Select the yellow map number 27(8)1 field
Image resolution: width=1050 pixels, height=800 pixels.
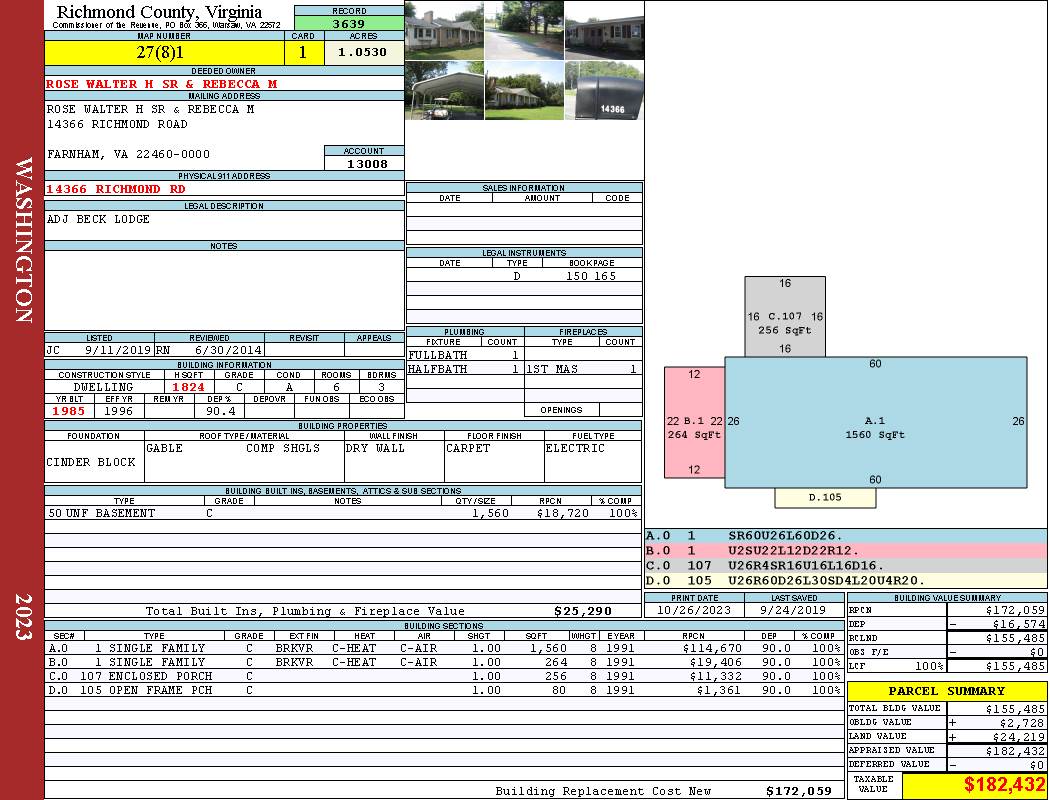pos(164,52)
